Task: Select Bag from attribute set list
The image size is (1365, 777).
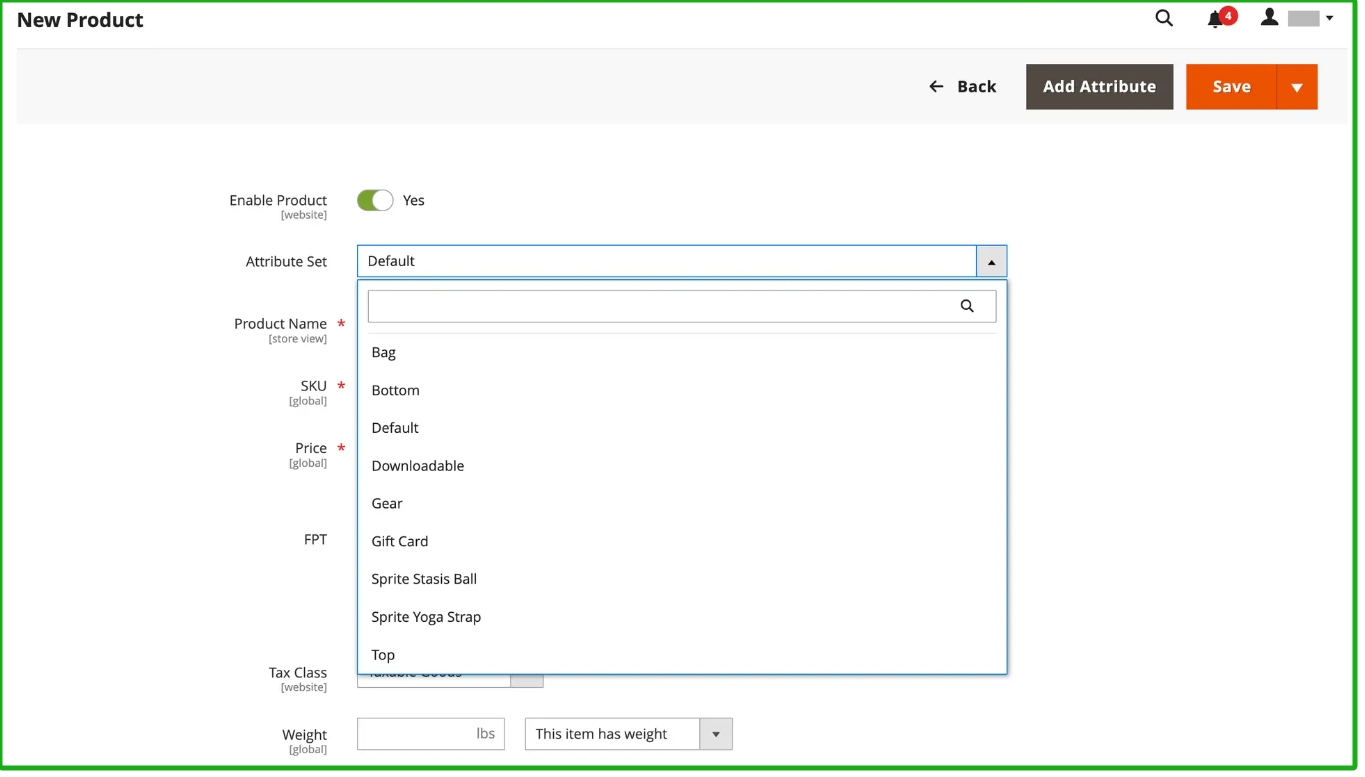Action: 384,353
